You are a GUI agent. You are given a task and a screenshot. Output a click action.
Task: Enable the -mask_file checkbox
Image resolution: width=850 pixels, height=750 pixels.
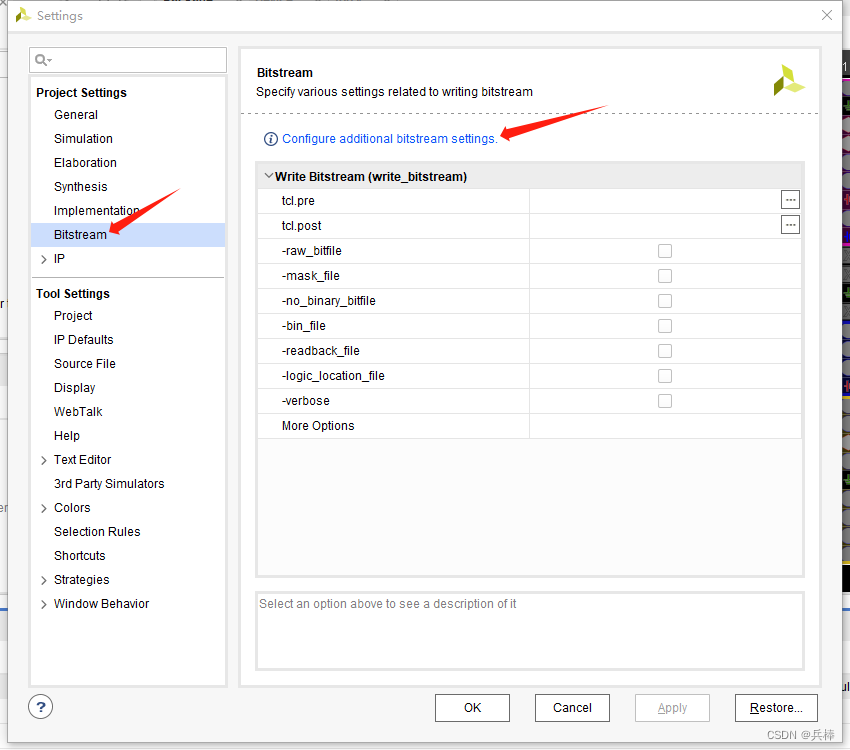(665, 276)
